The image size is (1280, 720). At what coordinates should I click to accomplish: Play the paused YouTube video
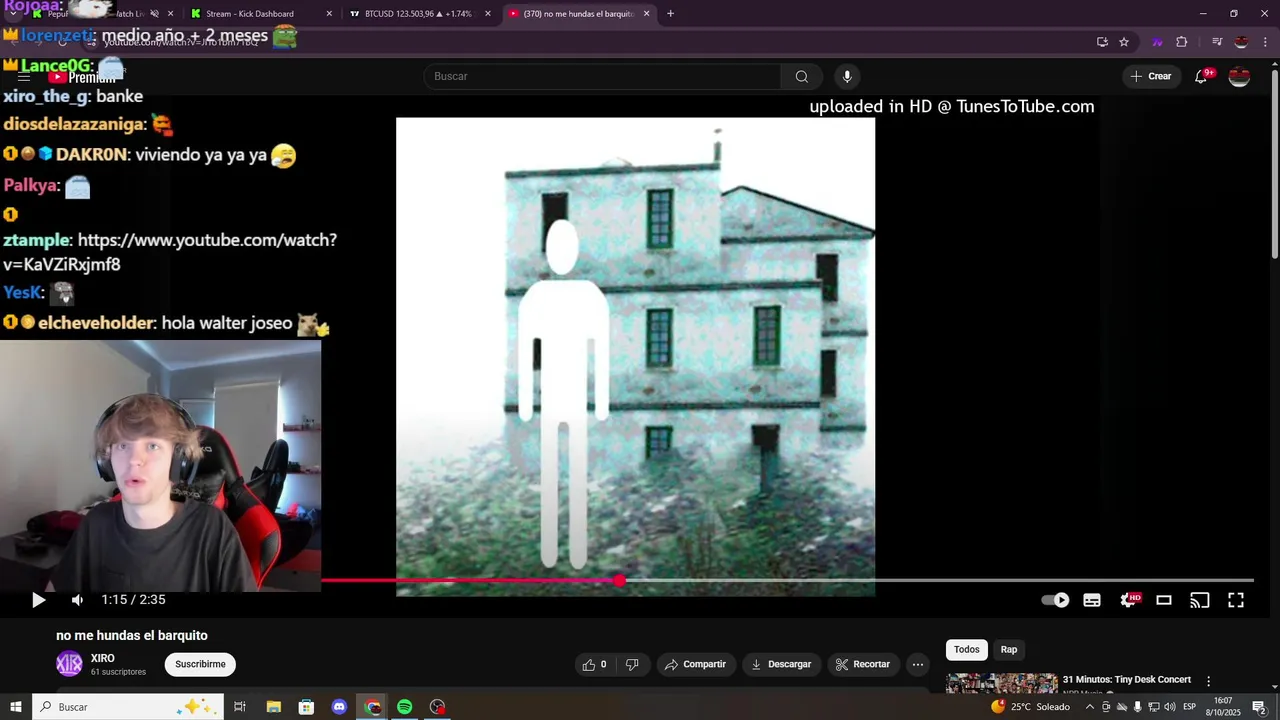click(38, 600)
